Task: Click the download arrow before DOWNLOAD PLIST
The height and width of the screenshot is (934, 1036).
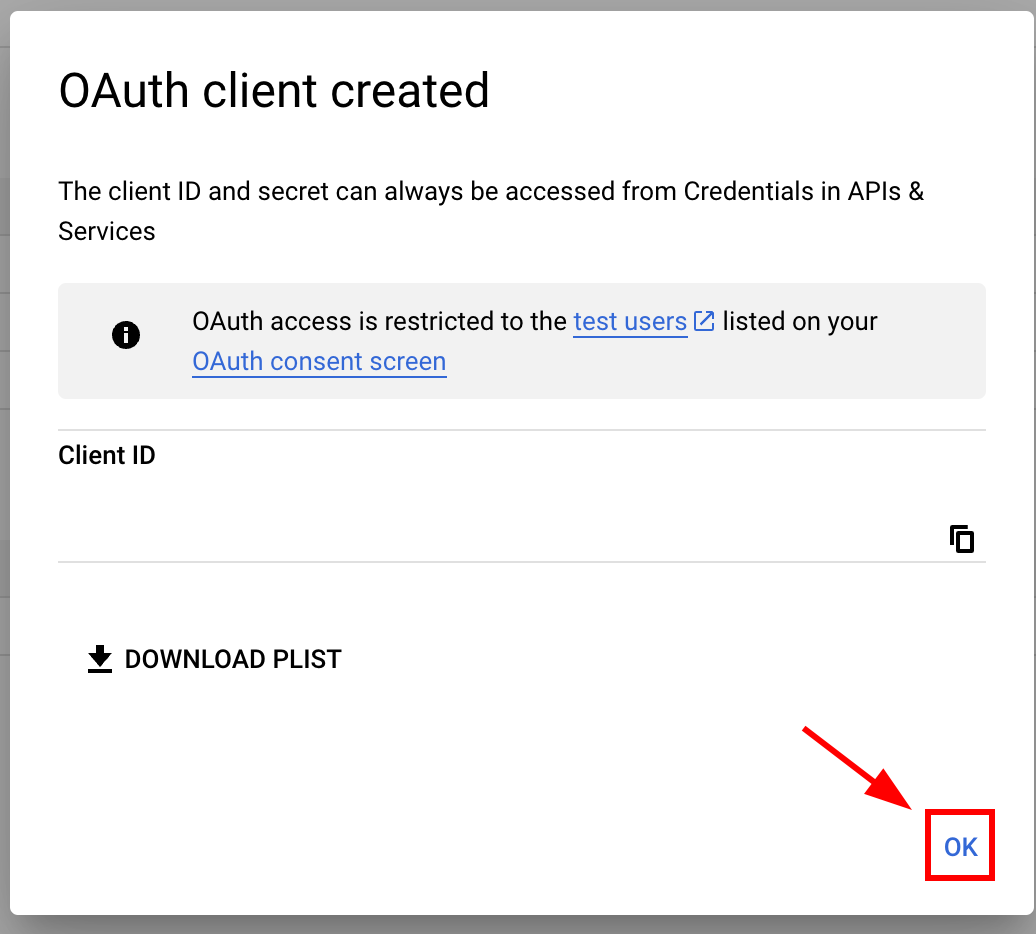Action: click(100, 659)
